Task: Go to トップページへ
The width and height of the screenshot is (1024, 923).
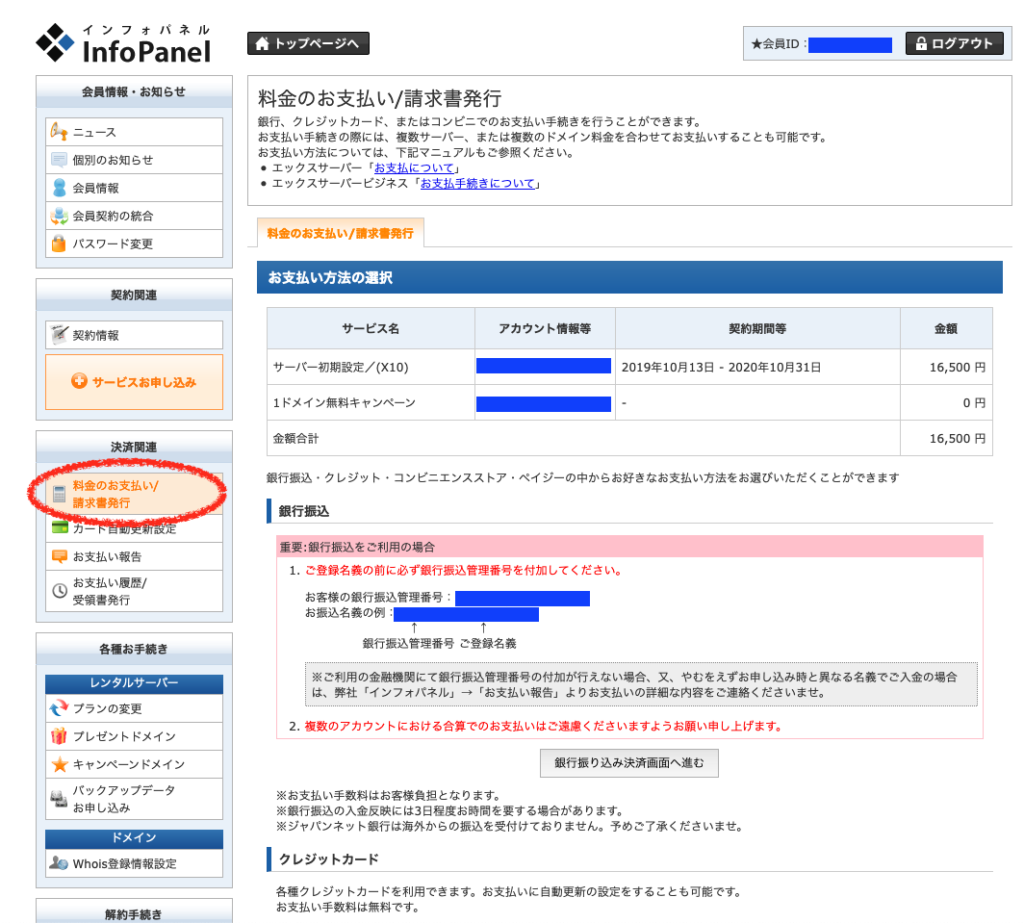Action: [308, 44]
